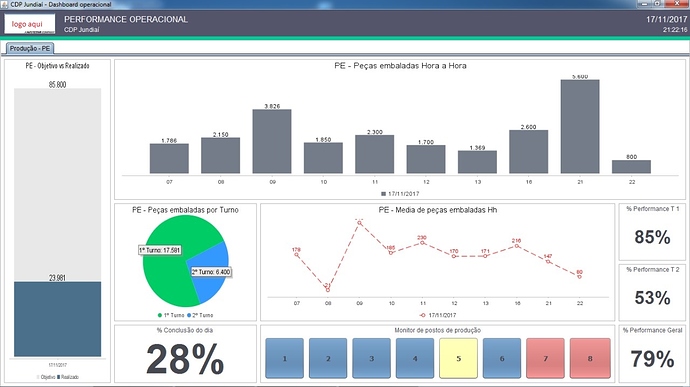Click the window title bar app icon
690x387 pixels.
pos(5,4)
